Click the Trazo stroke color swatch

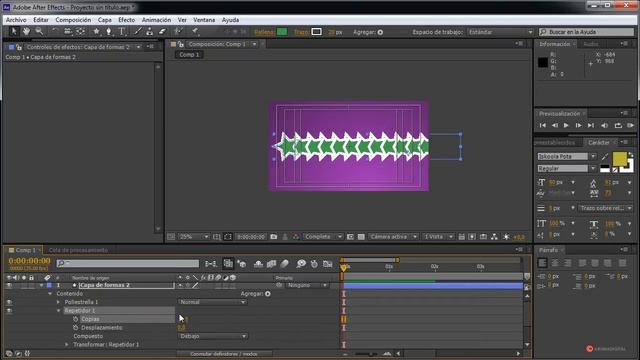click(317, 32)
